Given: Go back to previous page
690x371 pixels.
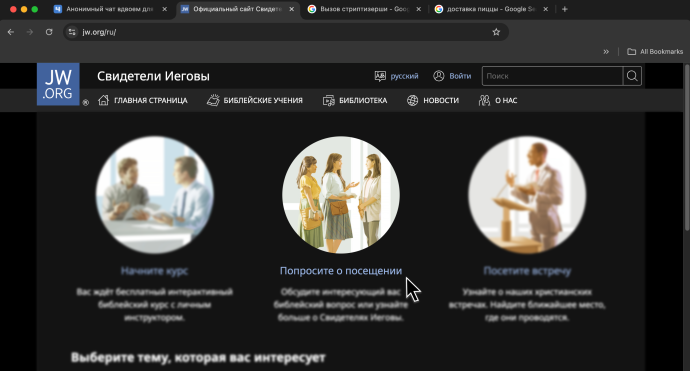Looking at the screenshot, I should pyautogui.click(x=11, y=32).
